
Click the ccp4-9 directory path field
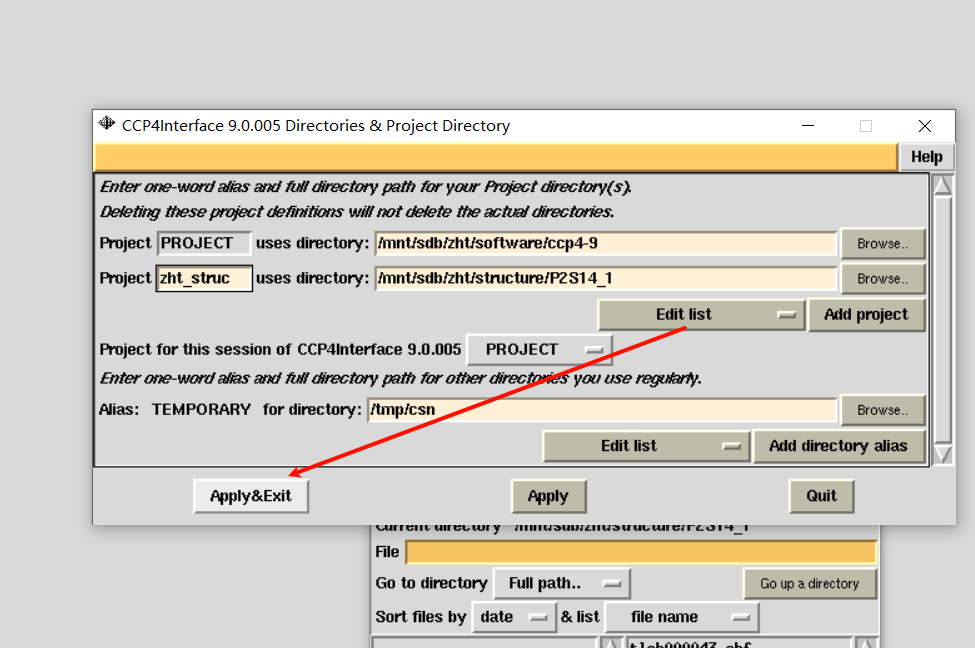(605, 243)
